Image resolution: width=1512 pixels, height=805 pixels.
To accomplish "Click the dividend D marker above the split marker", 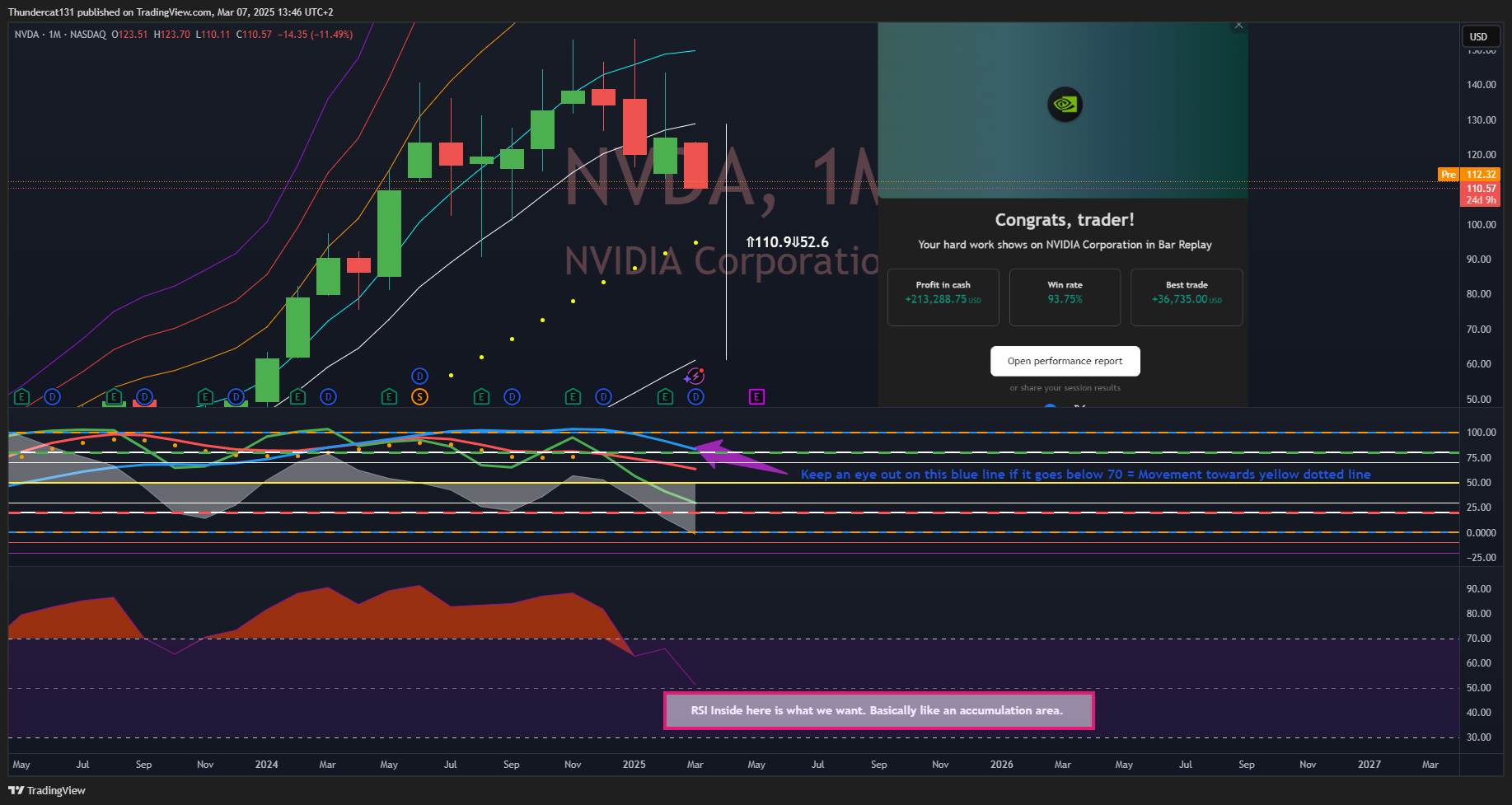I will pos(420,377).
